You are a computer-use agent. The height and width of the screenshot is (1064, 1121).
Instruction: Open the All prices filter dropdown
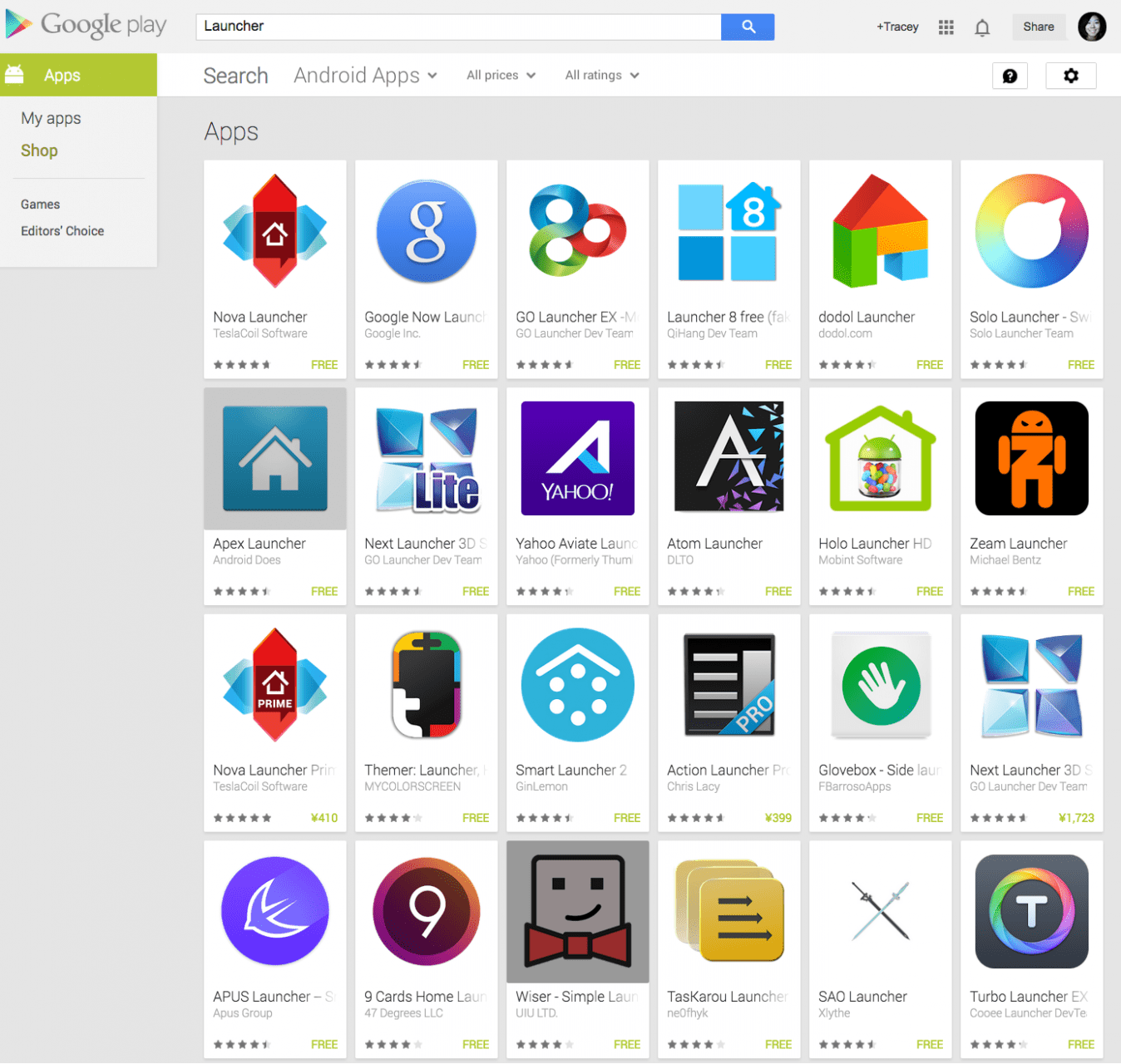501,75
